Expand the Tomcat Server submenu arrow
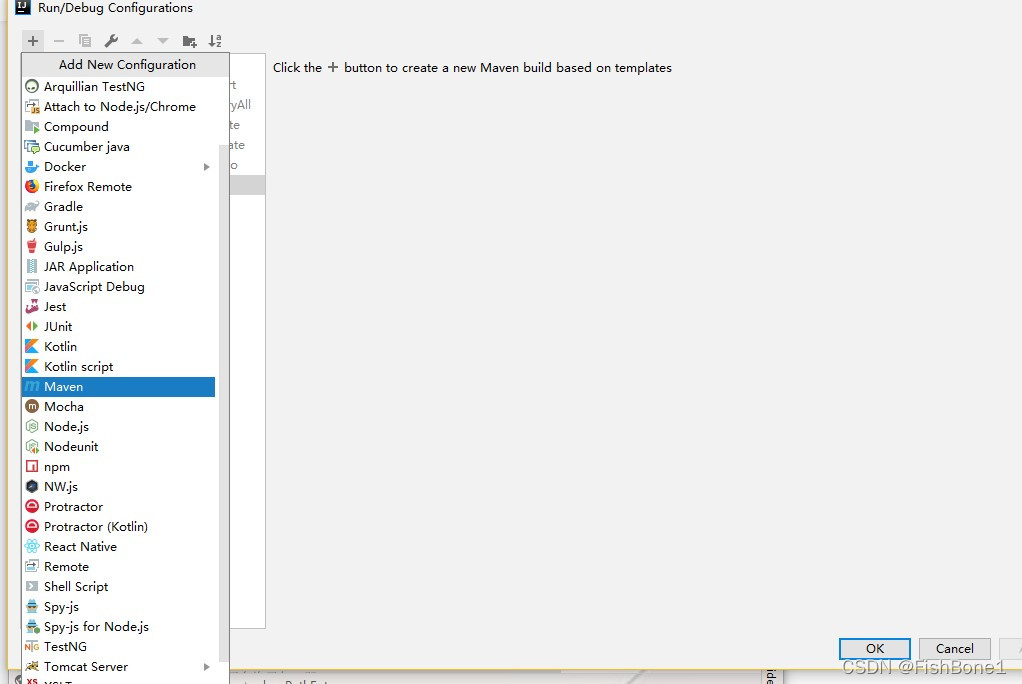Screen dimensions: 1022x684 point(207,666)
